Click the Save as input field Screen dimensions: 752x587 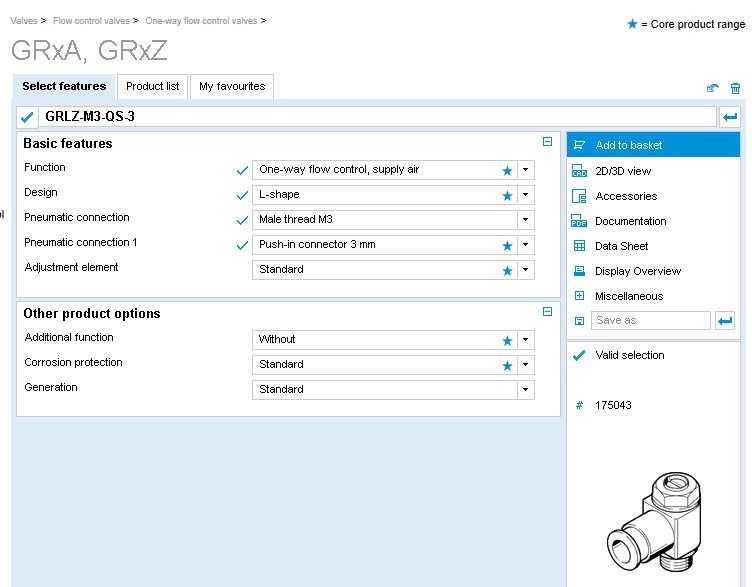[651, 320]
